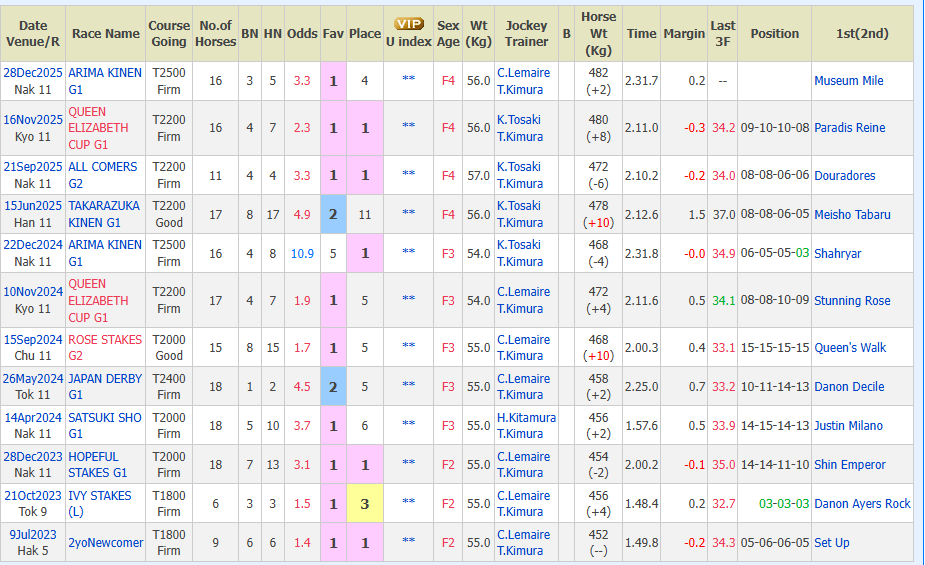This screenshot has height=565, width=925.
Task: Open C.Lemaire link in JAPAN DERBY row
Action: pyautogui.click(x=523, y=379)
